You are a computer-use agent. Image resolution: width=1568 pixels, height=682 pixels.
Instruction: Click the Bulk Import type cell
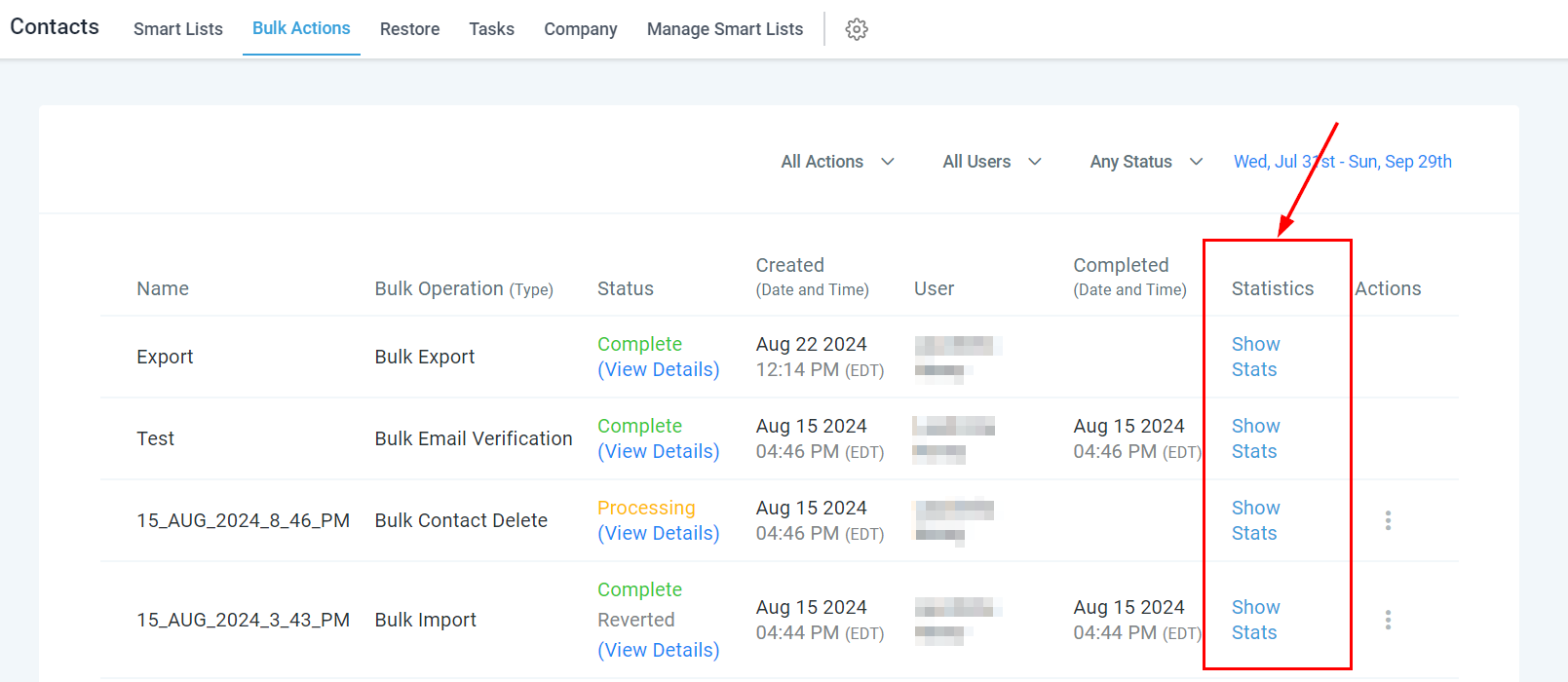tap(426, 620)
